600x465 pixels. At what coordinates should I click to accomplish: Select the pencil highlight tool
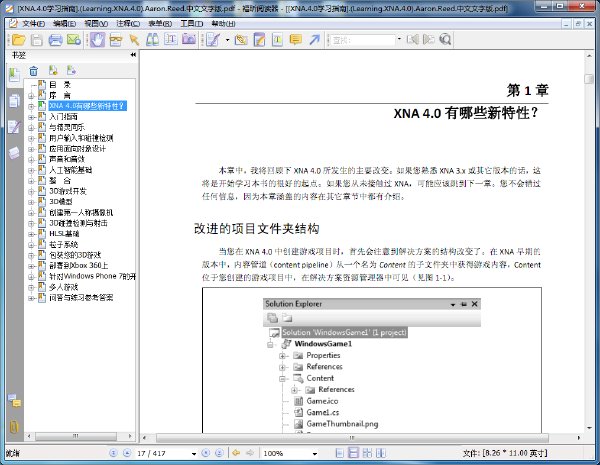pos(213,39)
